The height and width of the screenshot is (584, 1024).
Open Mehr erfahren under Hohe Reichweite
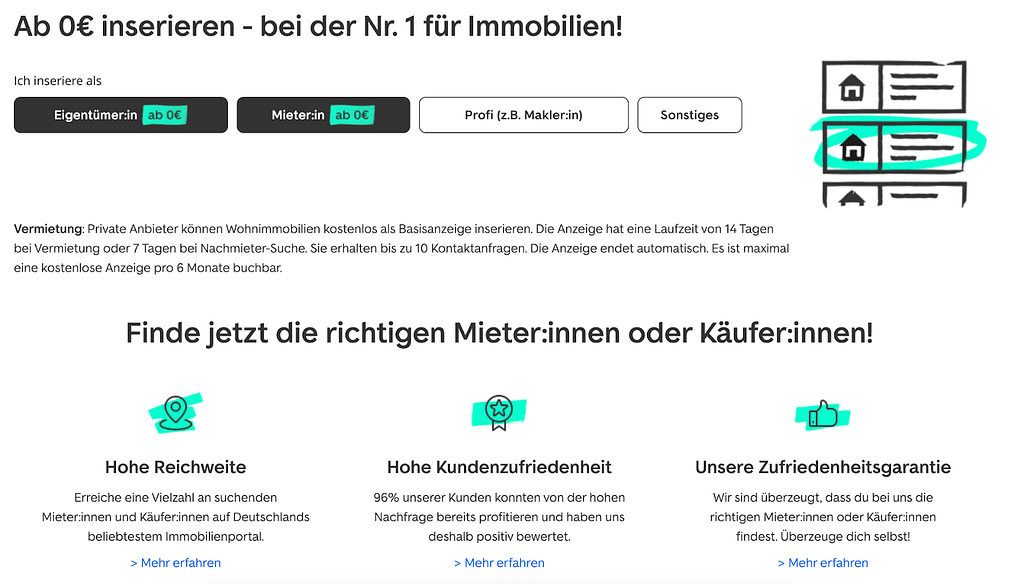click(176, 562)
